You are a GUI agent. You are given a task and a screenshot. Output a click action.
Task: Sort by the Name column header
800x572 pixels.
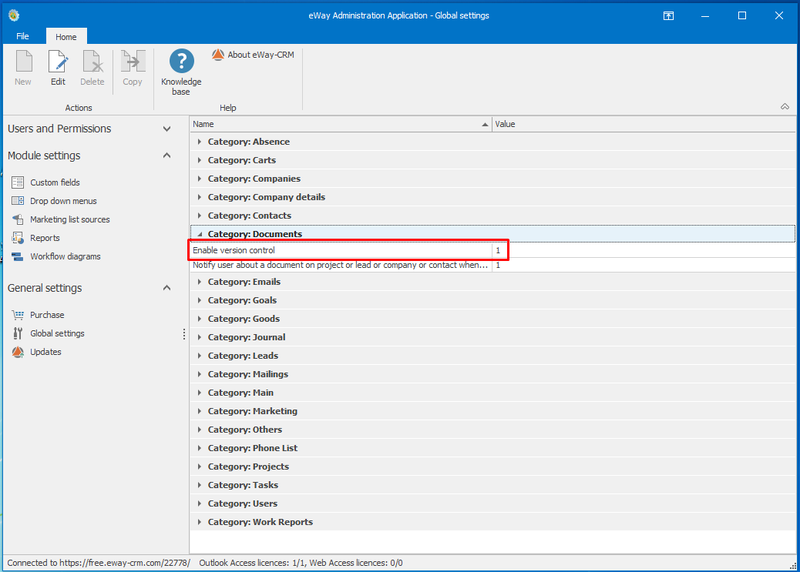tap(340, 124)
